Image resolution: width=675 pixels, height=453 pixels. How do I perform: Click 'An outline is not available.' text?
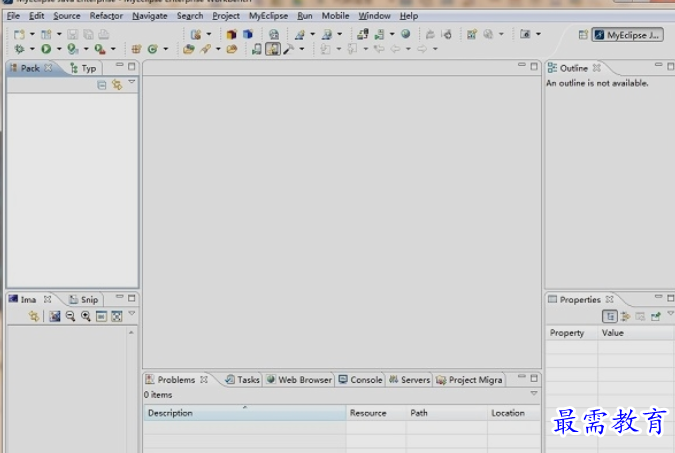[597, 83]
